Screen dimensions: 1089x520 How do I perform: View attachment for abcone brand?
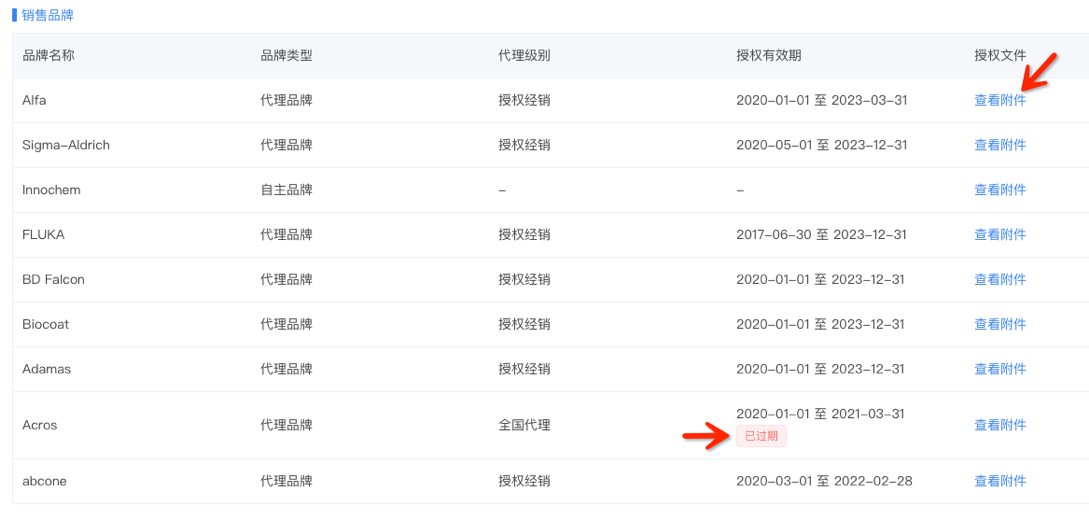pos(1000,481)
